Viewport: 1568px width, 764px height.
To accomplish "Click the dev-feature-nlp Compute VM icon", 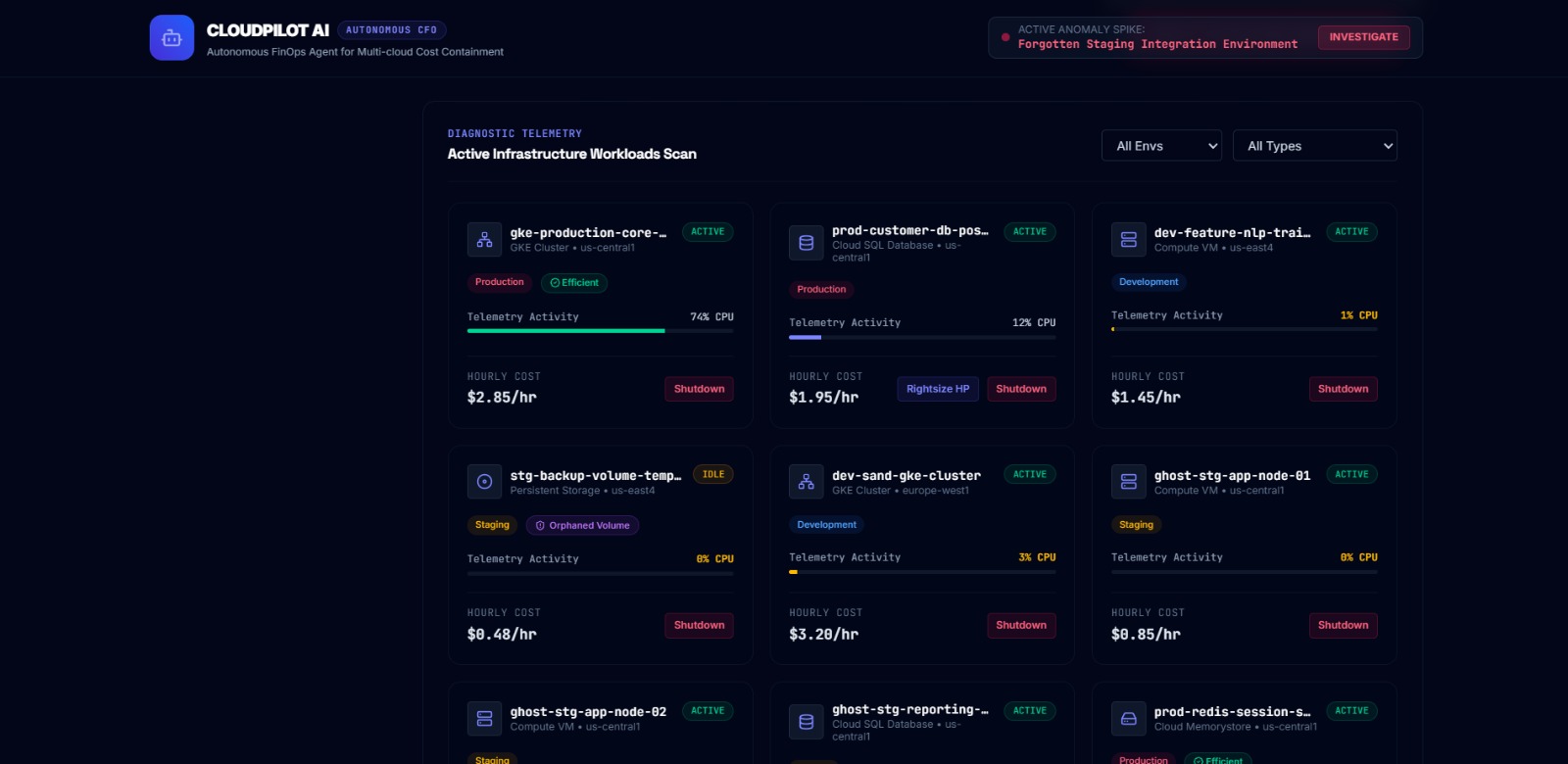I will pyautogui.click(x=1129, y=240).
